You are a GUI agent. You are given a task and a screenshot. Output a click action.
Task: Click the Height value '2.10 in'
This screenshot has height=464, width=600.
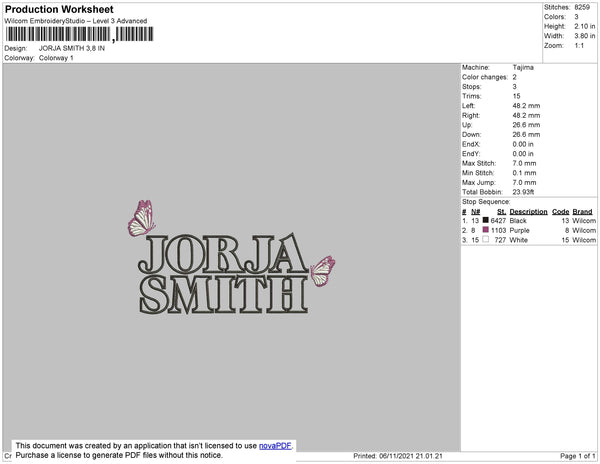(x=584, y=26)
